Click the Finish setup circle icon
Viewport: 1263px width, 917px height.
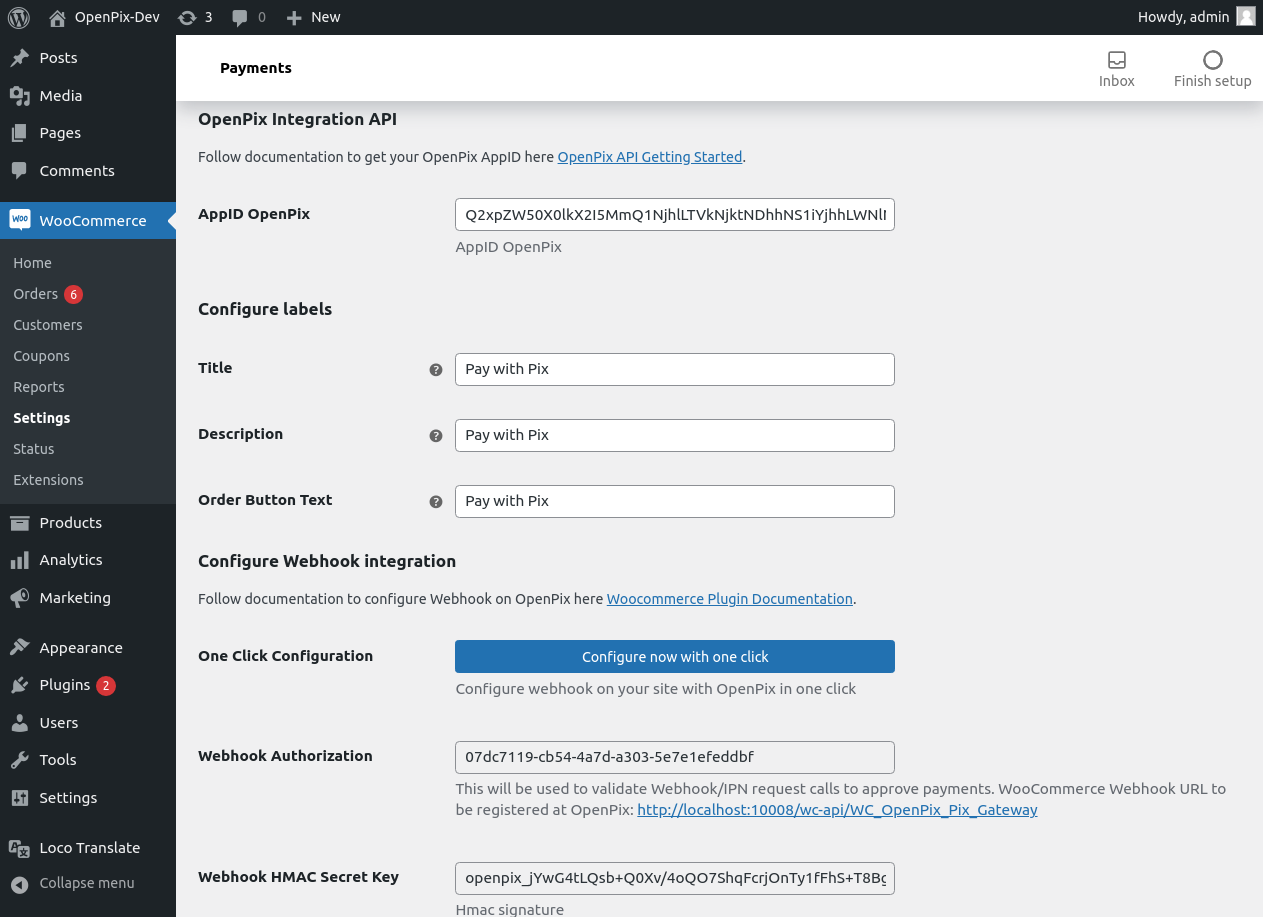click(1212, 60)
